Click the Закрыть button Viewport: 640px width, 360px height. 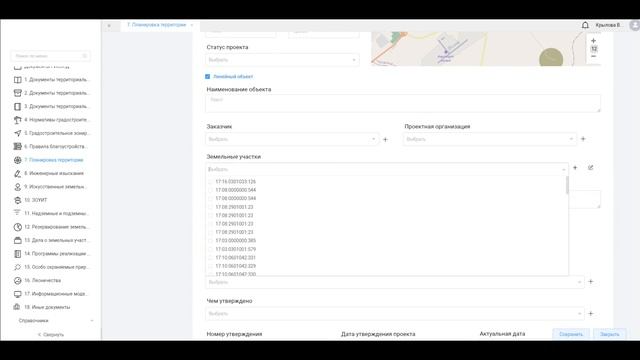click(x=609, y=334)
